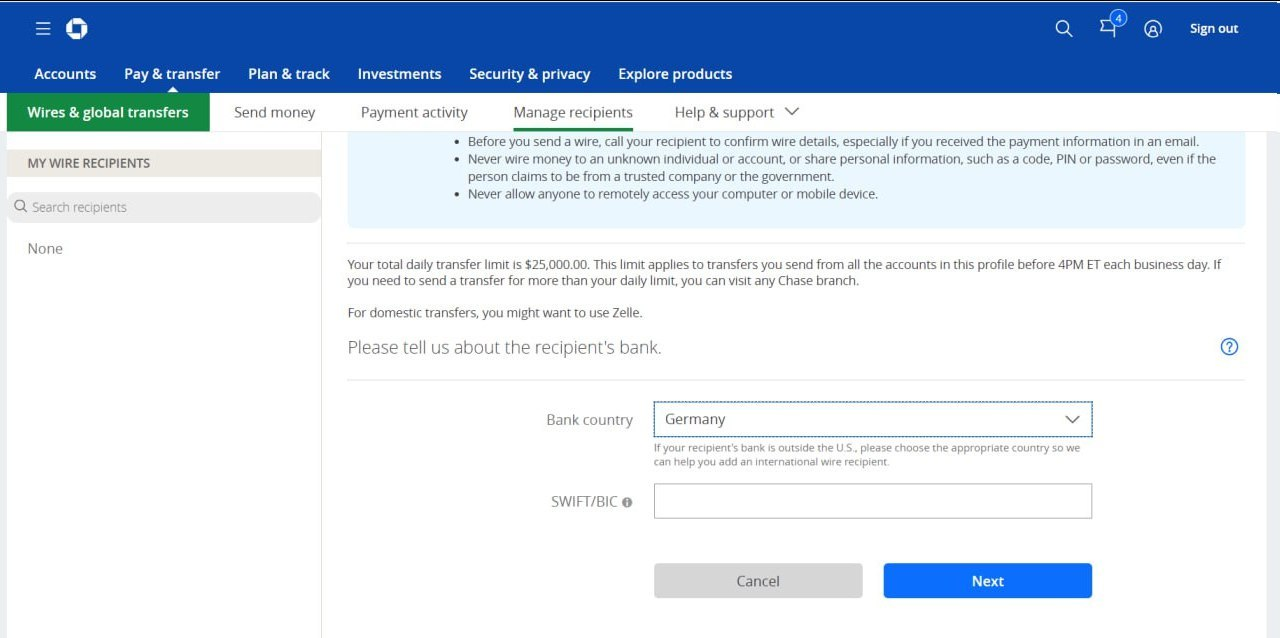The width and height of the screenshot is (1280, 638).
Task: Open the Plan & track menu
Action: coord(289,74)
